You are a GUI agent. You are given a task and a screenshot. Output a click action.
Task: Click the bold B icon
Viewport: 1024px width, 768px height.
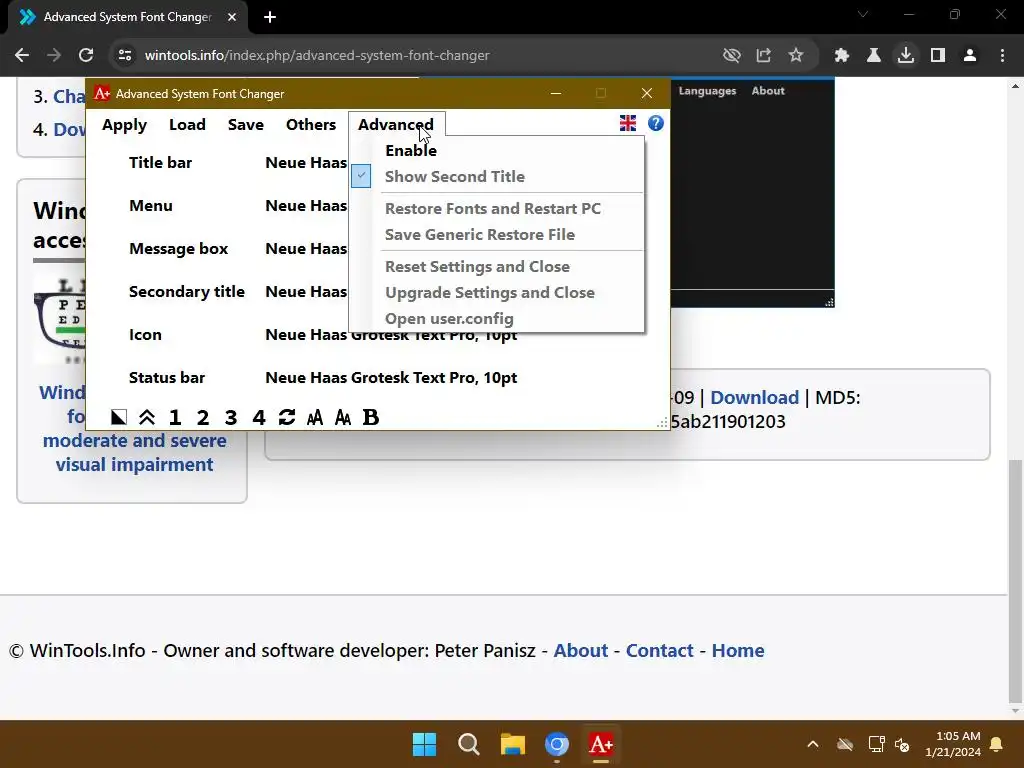370,417
